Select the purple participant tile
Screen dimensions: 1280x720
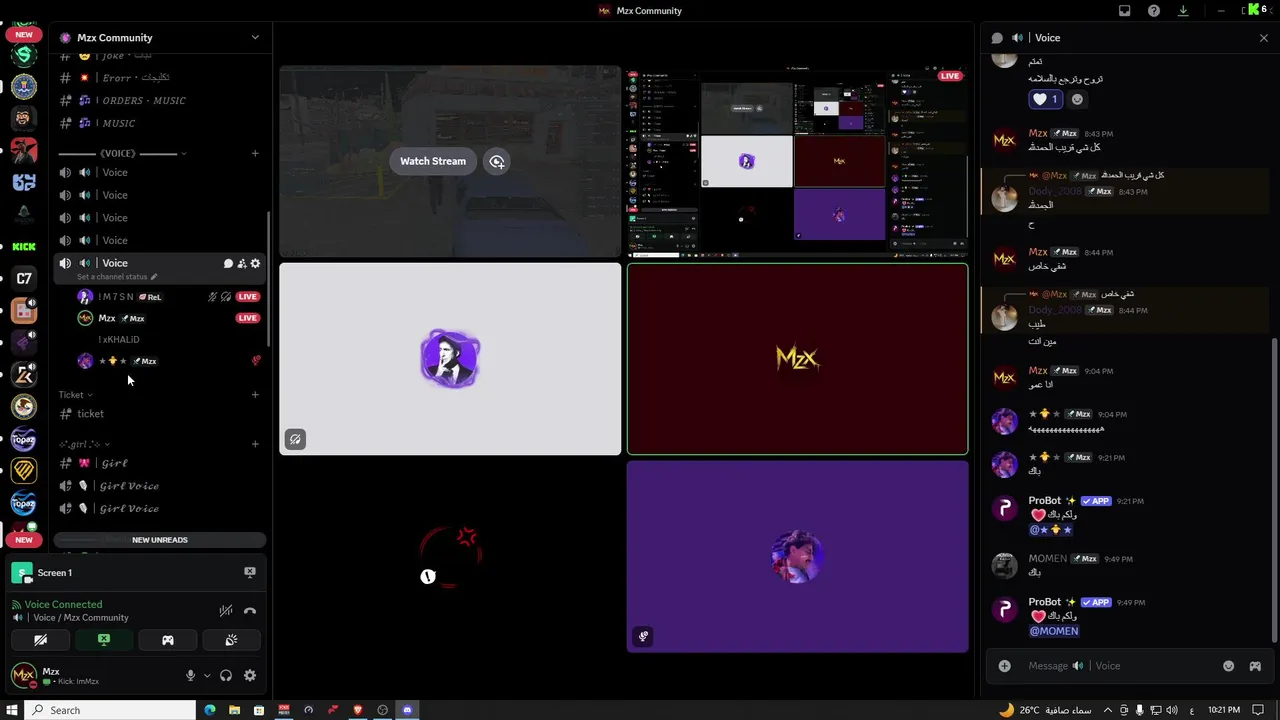tap(797, 556)
